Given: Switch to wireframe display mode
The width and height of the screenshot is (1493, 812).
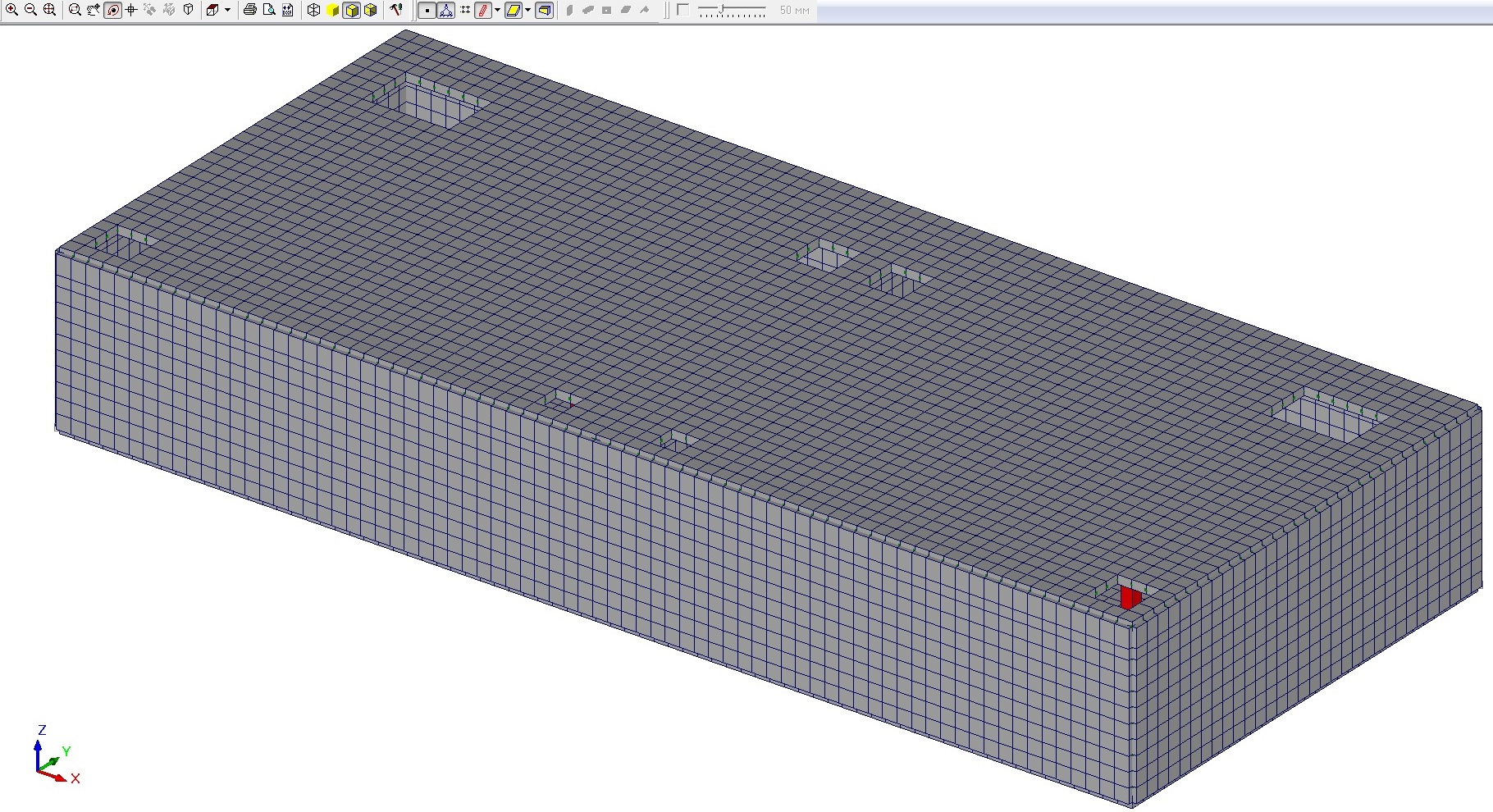Looking at the screenshot, I should tap(313, 10).
